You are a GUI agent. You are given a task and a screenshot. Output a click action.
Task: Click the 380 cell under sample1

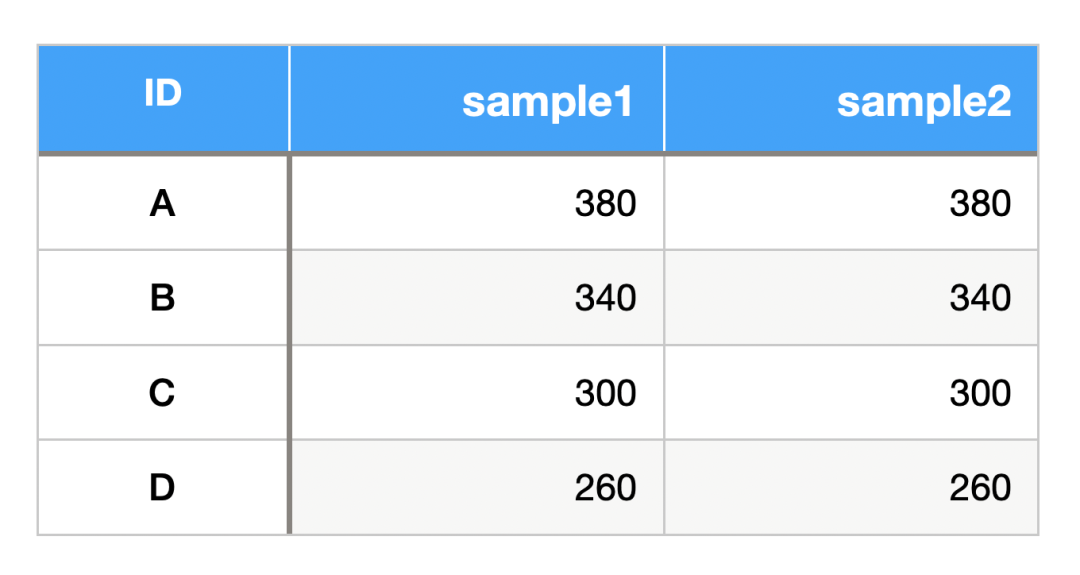coord(605,204)
